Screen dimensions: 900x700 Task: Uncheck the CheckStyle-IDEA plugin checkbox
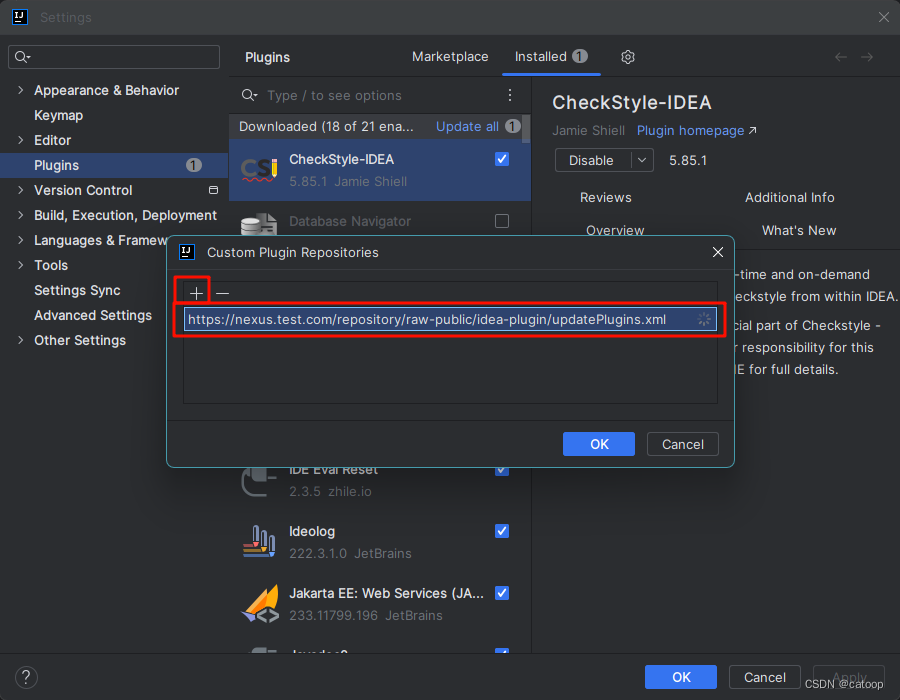502,159
